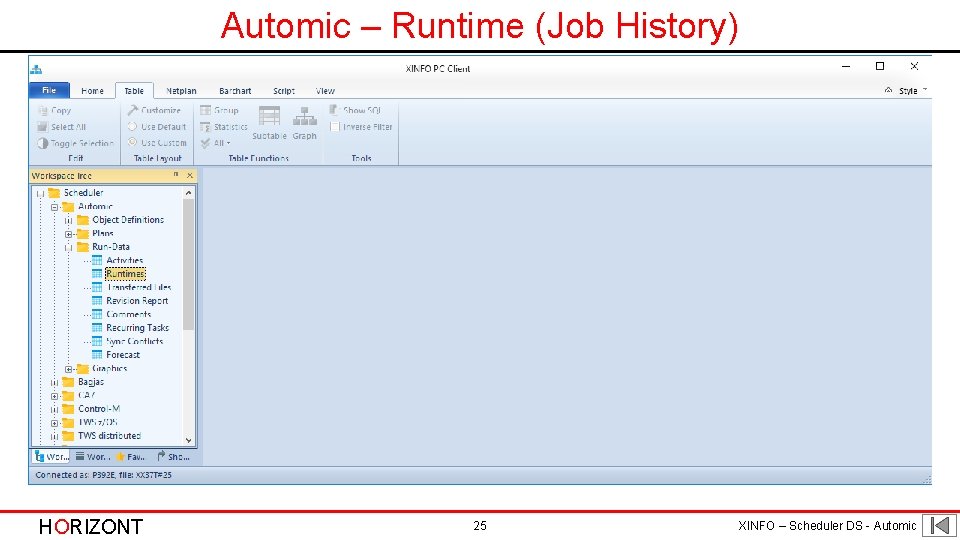Screen dimensions: 960x540
Task: Expand the Control-M folder node
Action: pos(54,410)
